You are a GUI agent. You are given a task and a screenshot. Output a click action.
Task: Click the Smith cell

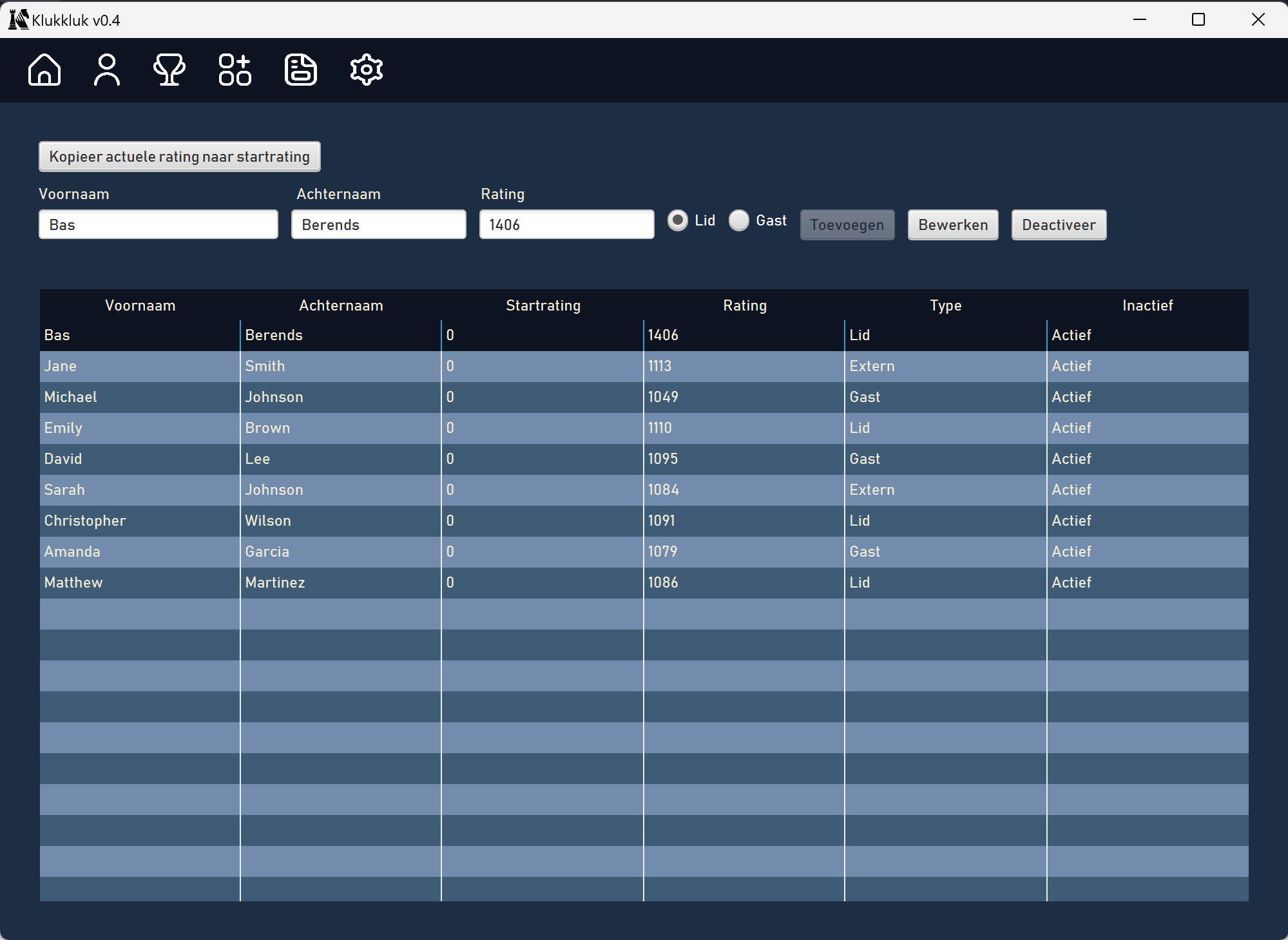point(341,366)
